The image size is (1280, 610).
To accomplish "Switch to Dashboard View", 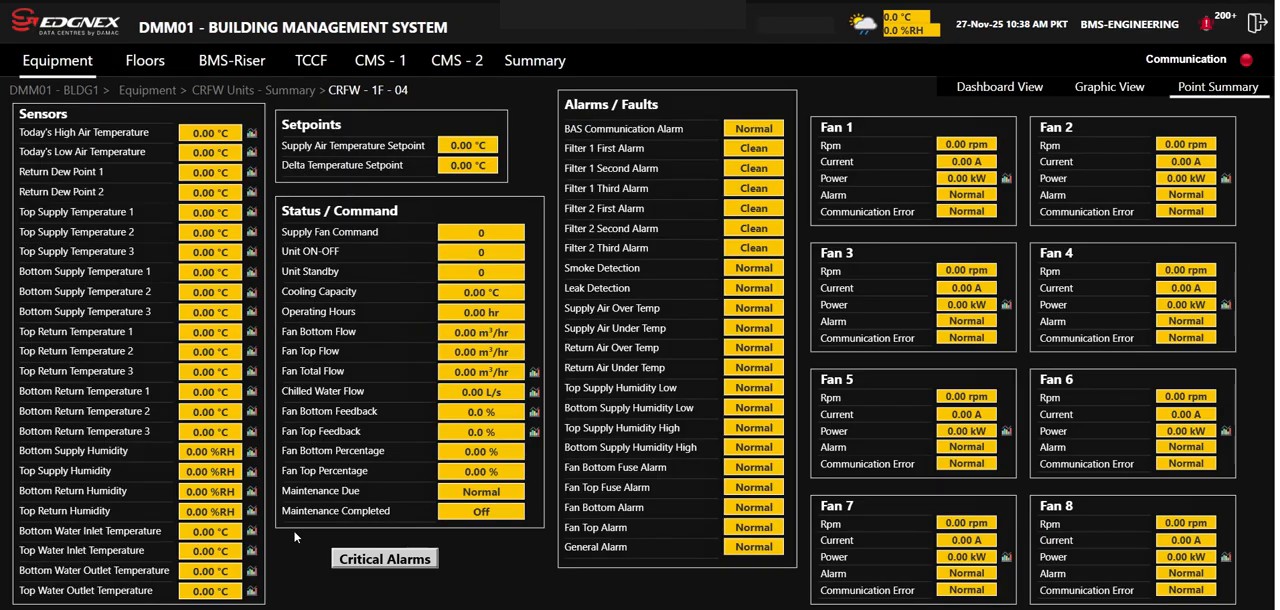I will point(1000,87).
